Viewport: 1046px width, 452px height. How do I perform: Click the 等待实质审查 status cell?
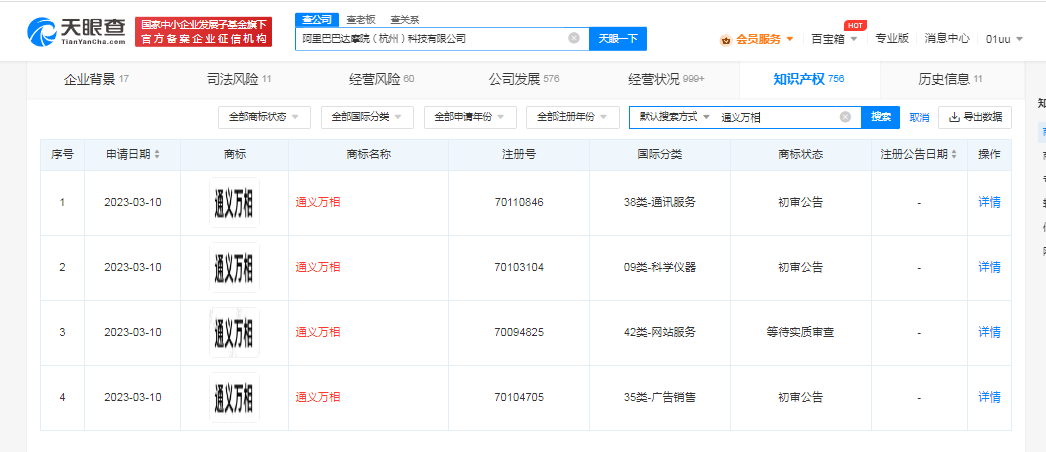800,332
